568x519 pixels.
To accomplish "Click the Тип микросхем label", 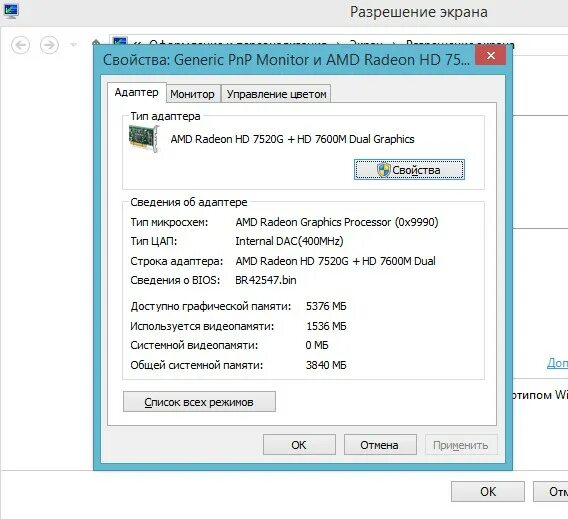I will click(x=169, y=222).
